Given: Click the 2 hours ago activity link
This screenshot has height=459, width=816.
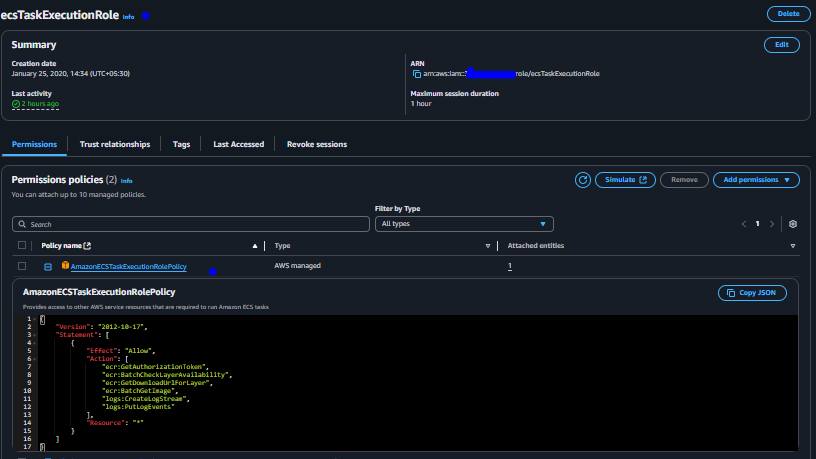Looking at the screenshot, I should (40, 104).
